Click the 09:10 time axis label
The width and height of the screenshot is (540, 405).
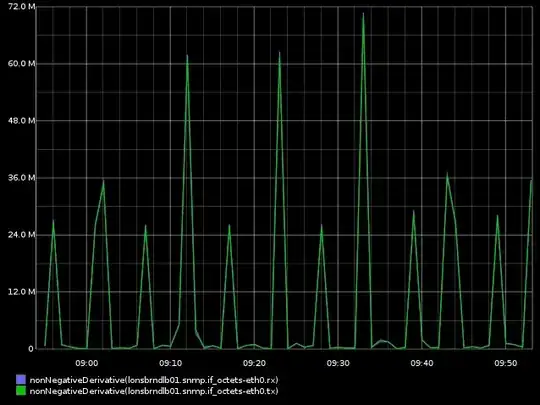pyautogui.click(x=170, y=363)
